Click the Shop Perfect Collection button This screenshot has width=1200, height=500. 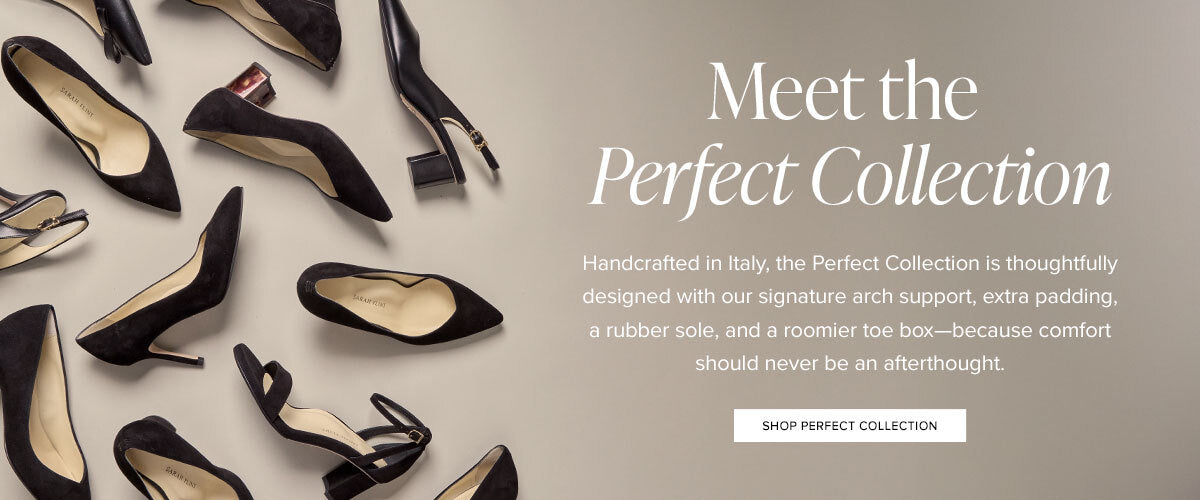click(x=849, y=425)
